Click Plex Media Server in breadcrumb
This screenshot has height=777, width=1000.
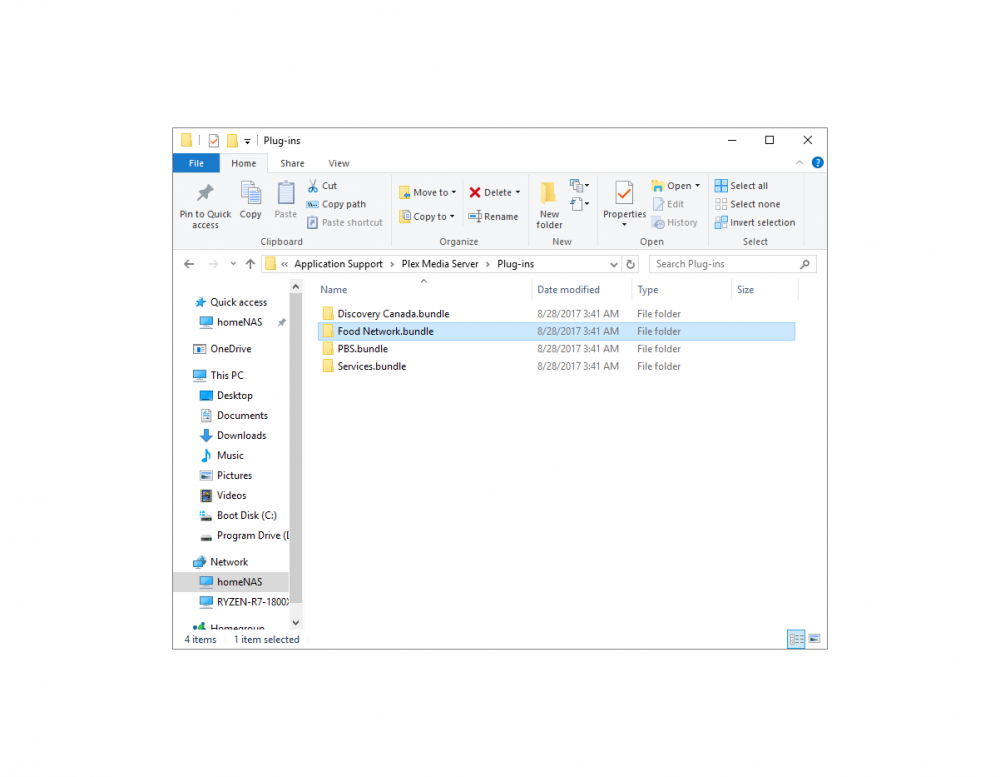pyautogui.click(x=440, y=264)
